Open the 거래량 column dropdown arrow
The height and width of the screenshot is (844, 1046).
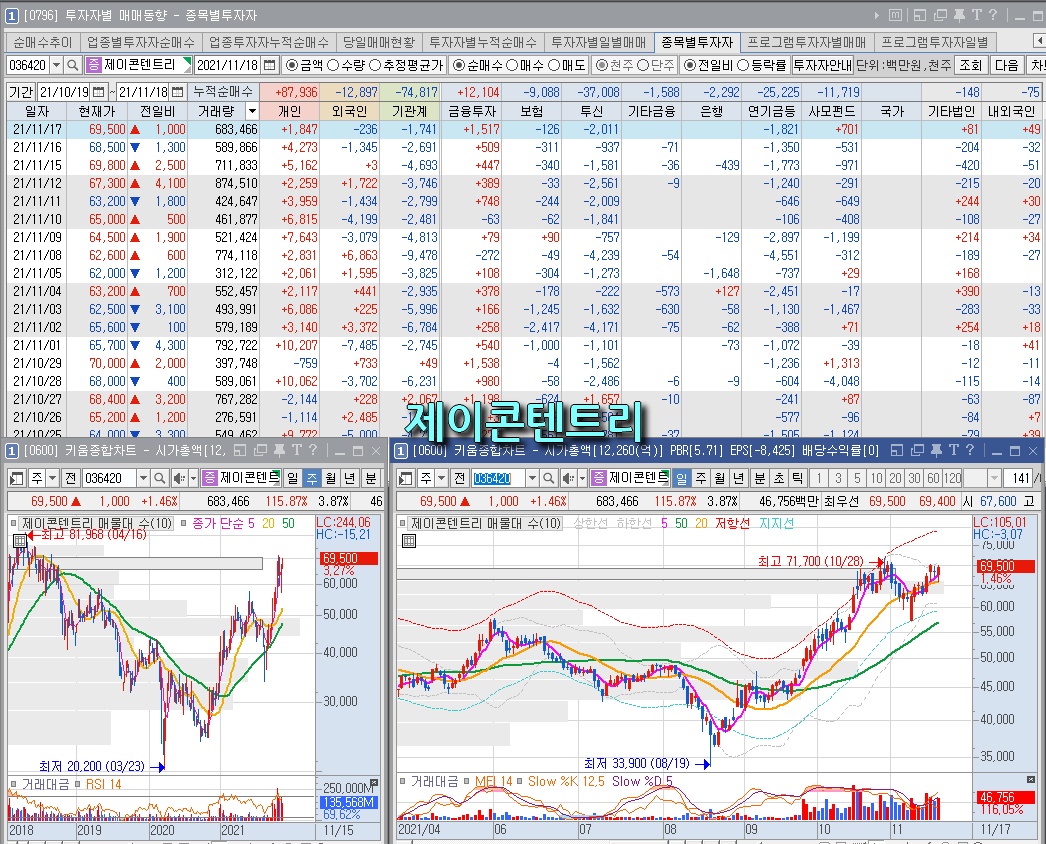(252, 111)
